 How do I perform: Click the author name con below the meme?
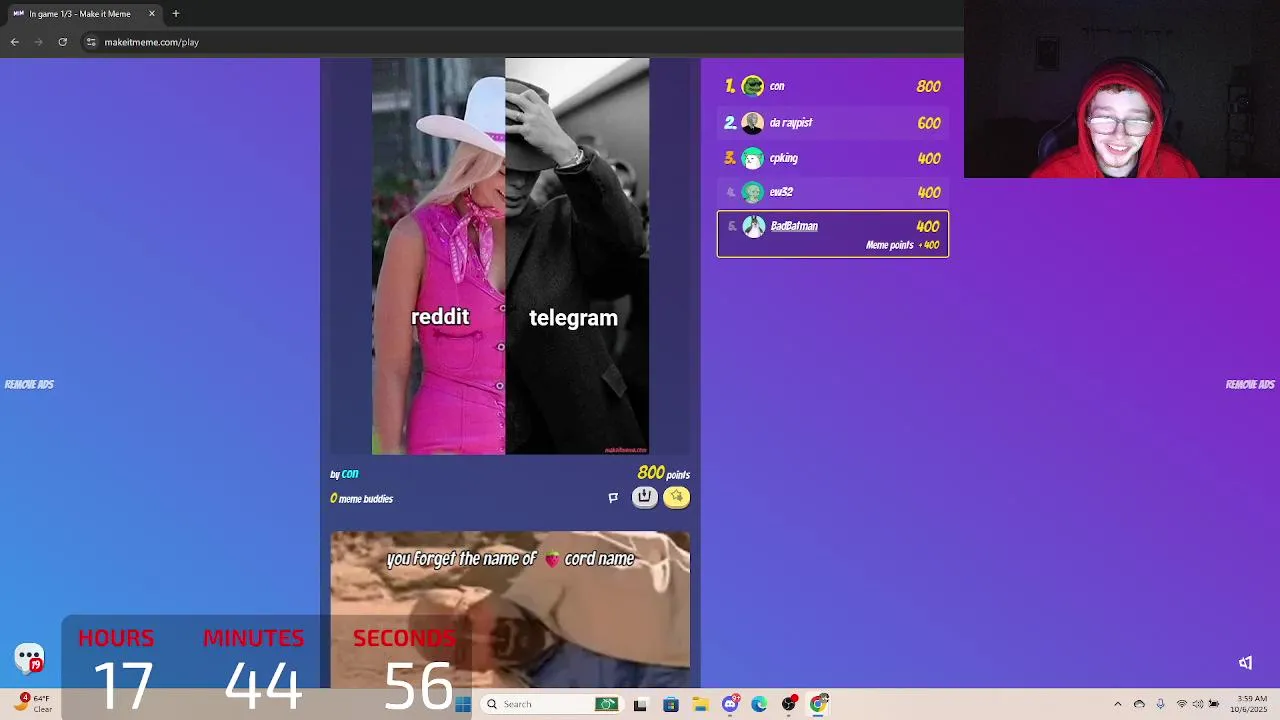350,474
